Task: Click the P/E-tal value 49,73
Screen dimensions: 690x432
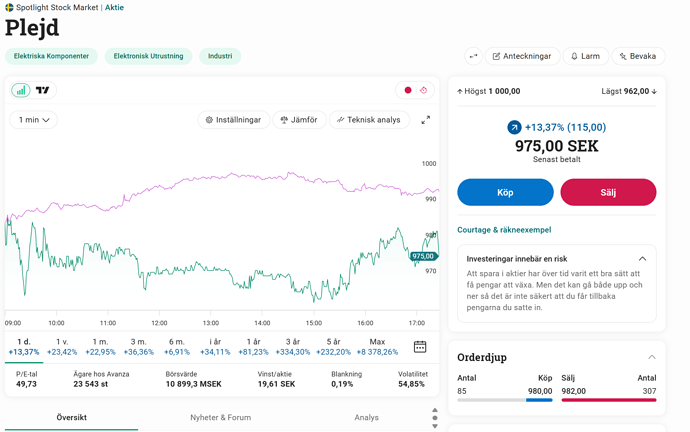Action: coord(26,384)
